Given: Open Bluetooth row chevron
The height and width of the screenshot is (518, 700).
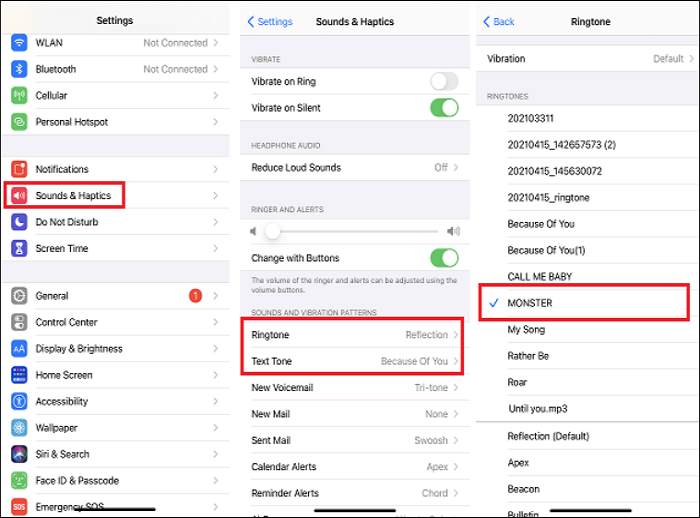Looking at the screenshot, I should 216,69.
